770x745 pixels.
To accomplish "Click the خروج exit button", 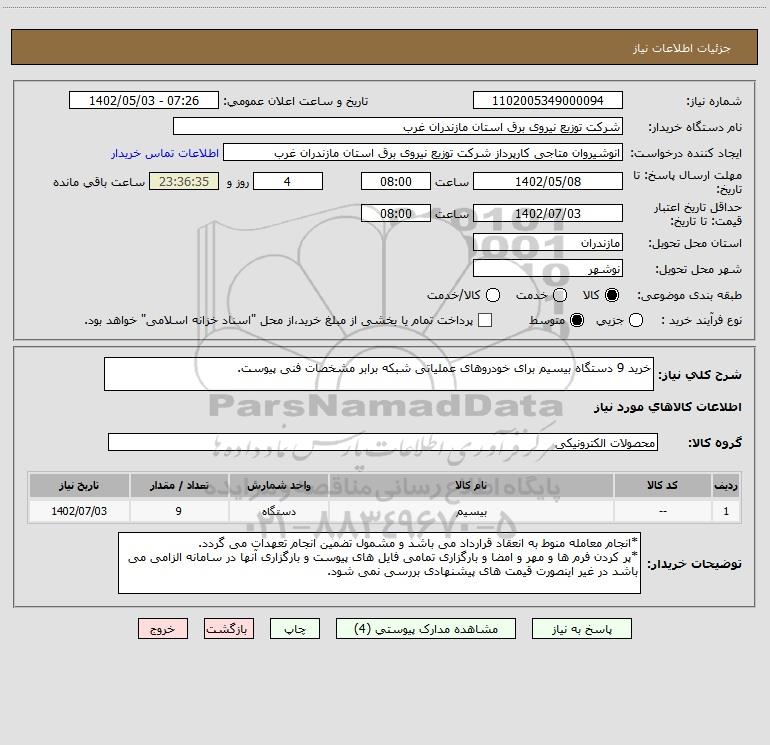I will tap(163, 629).
